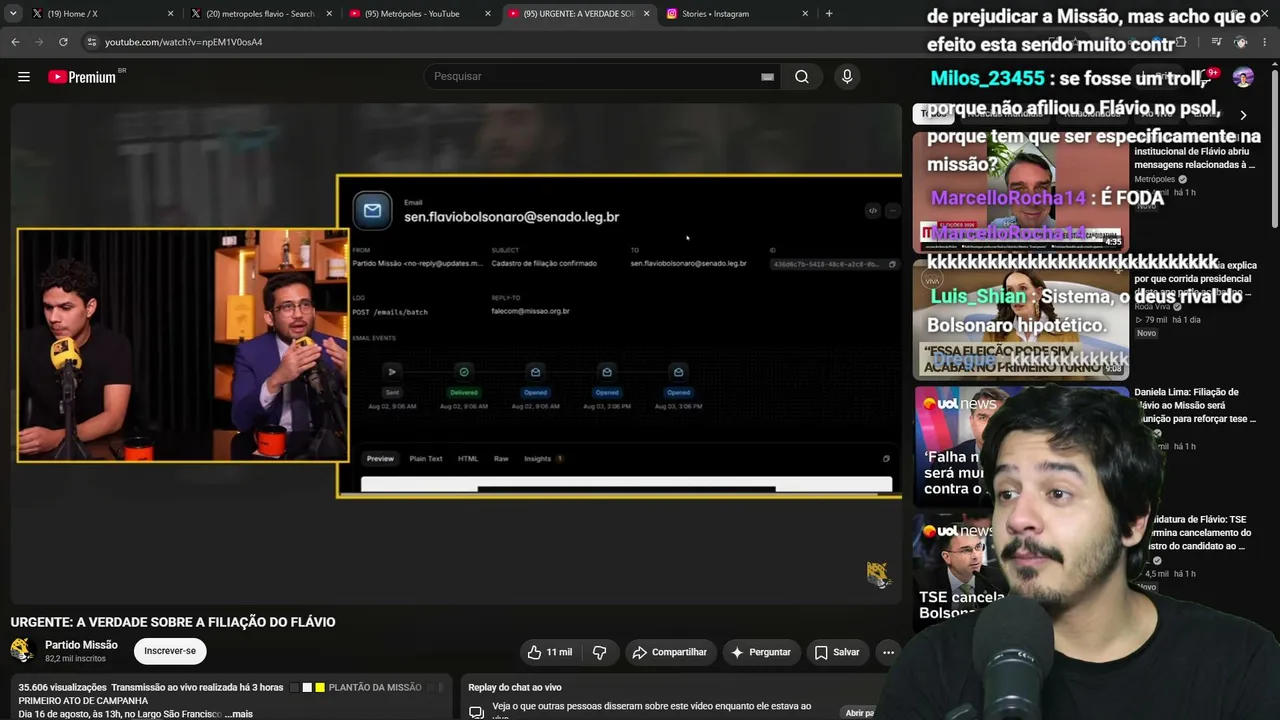Reload the current YouTube page
The height and width of the screenshot is (720, 1280).
click(x=63, y=42)
